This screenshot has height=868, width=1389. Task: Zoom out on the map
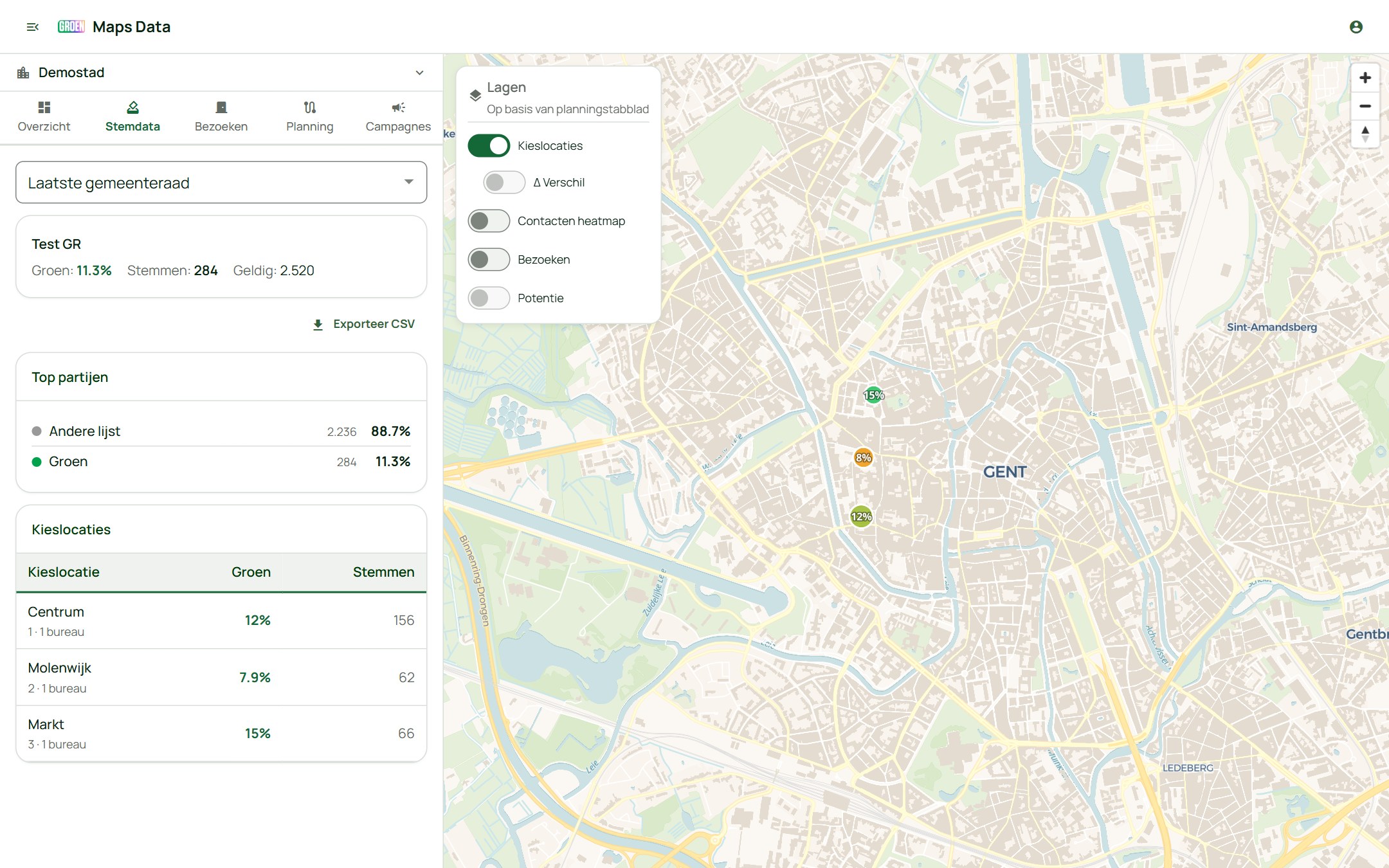[1365, 106]
